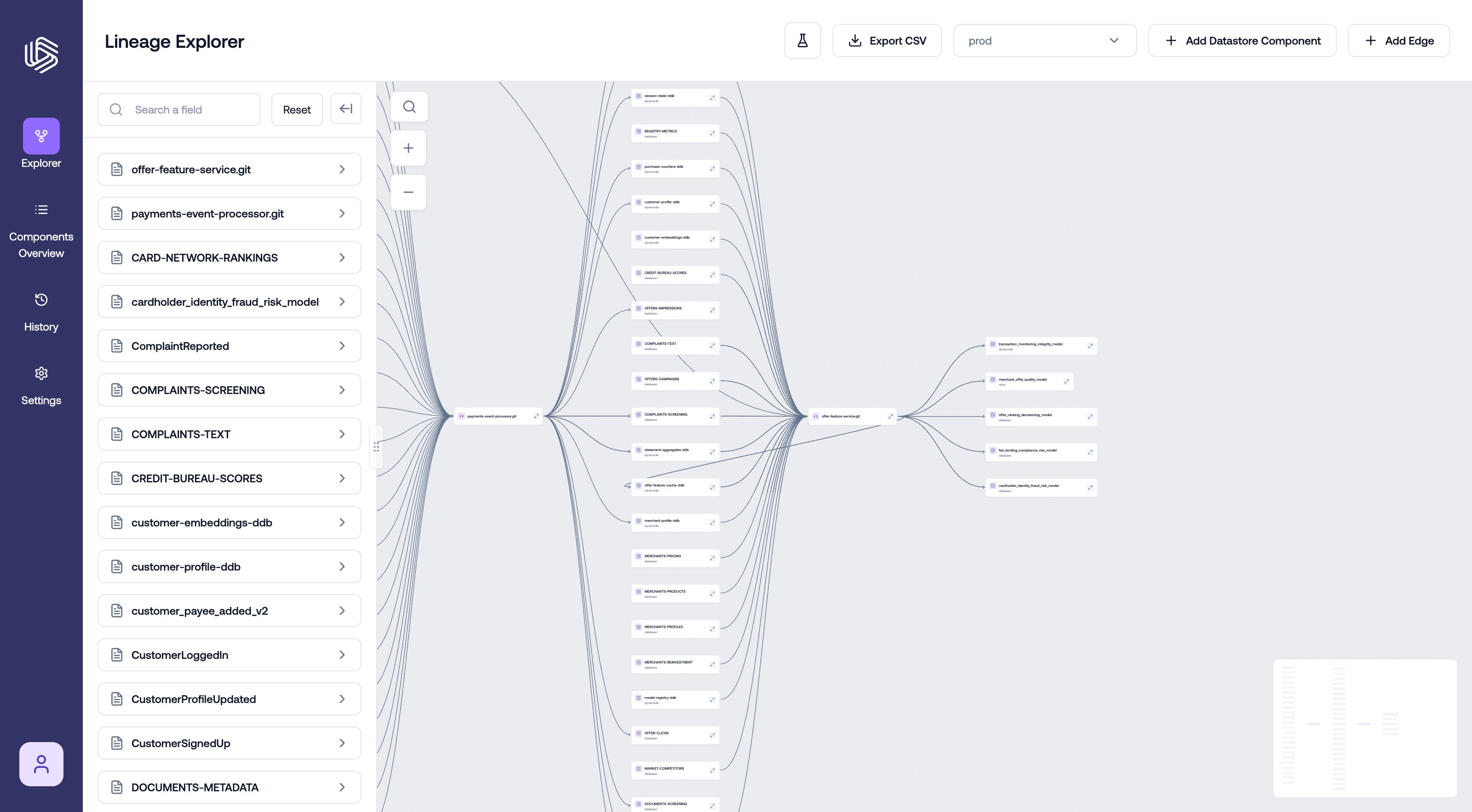Expand merchant-profile-ddb node

[x=712, y=522]
